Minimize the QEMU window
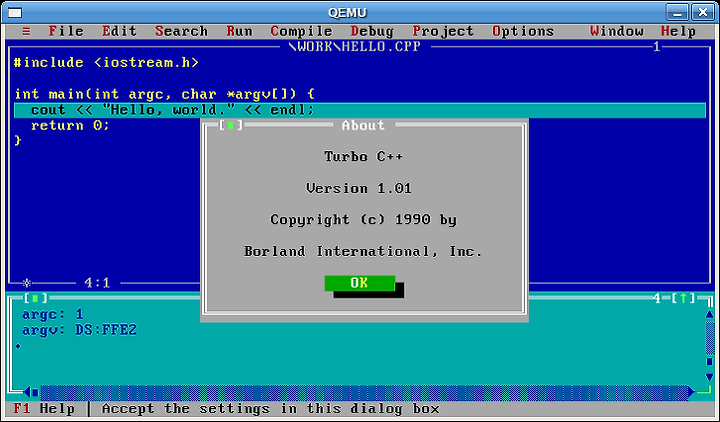This screenshot has width=720, height=422. tap(677, 12)
